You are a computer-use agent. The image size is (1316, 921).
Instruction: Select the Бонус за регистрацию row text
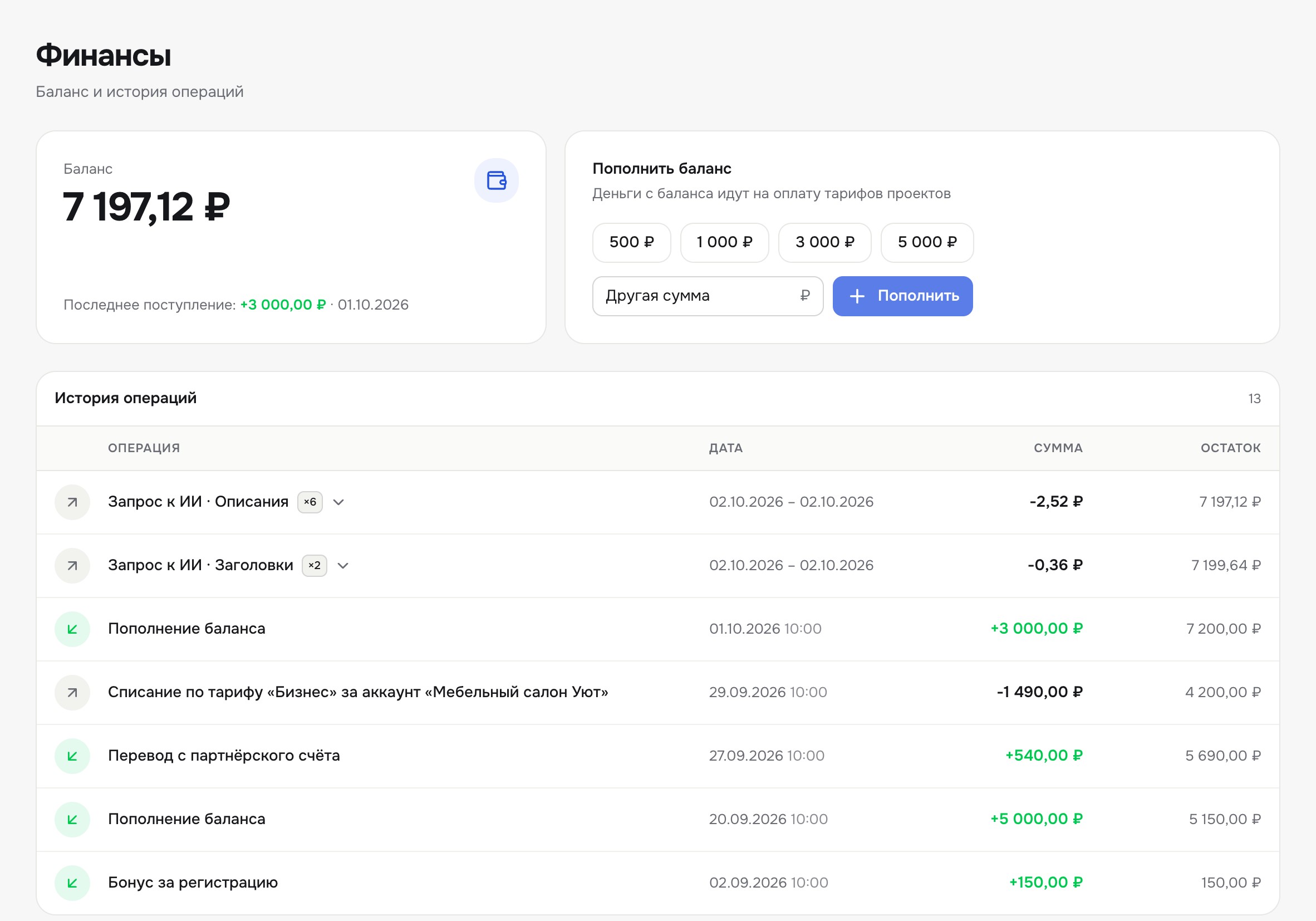tap(193, 883)
